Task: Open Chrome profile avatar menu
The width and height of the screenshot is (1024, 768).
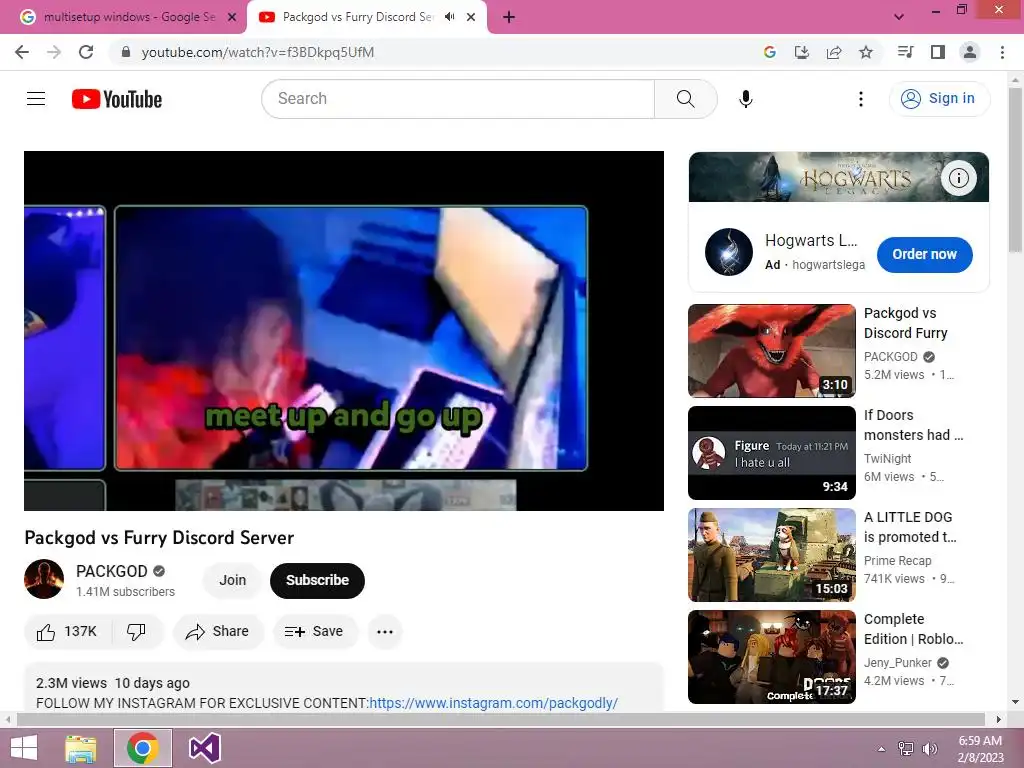Action: [x=970, y=52]
